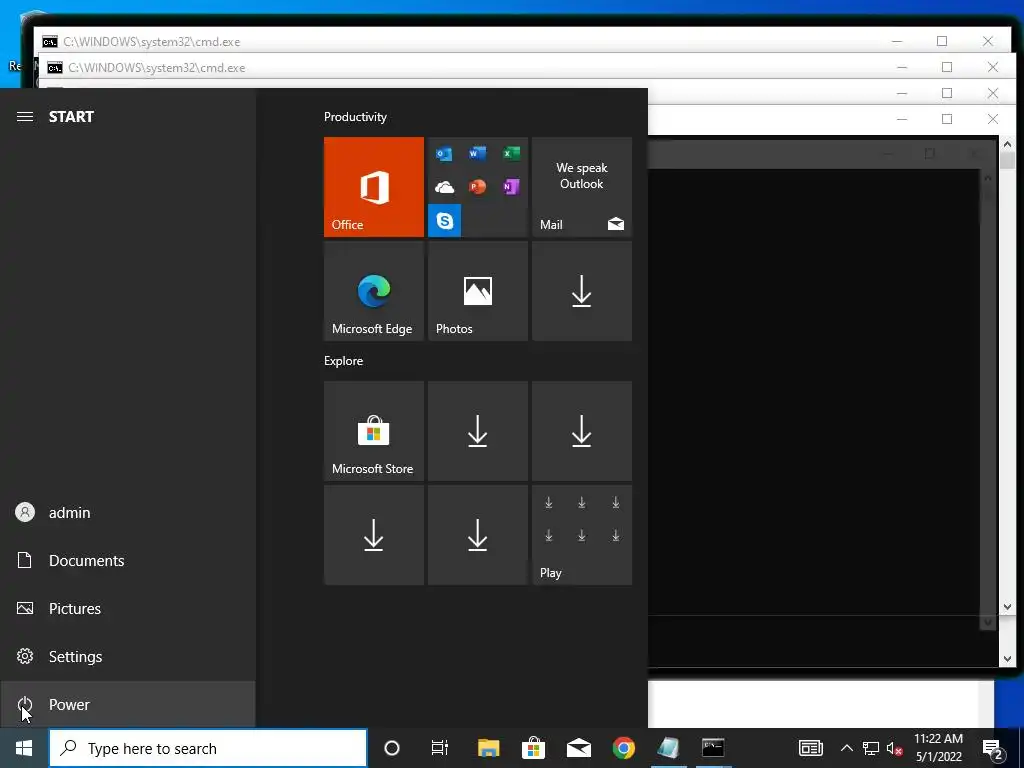Minimize the second cmd.exe window
The image size is (1024, 768).
point(902,67)
